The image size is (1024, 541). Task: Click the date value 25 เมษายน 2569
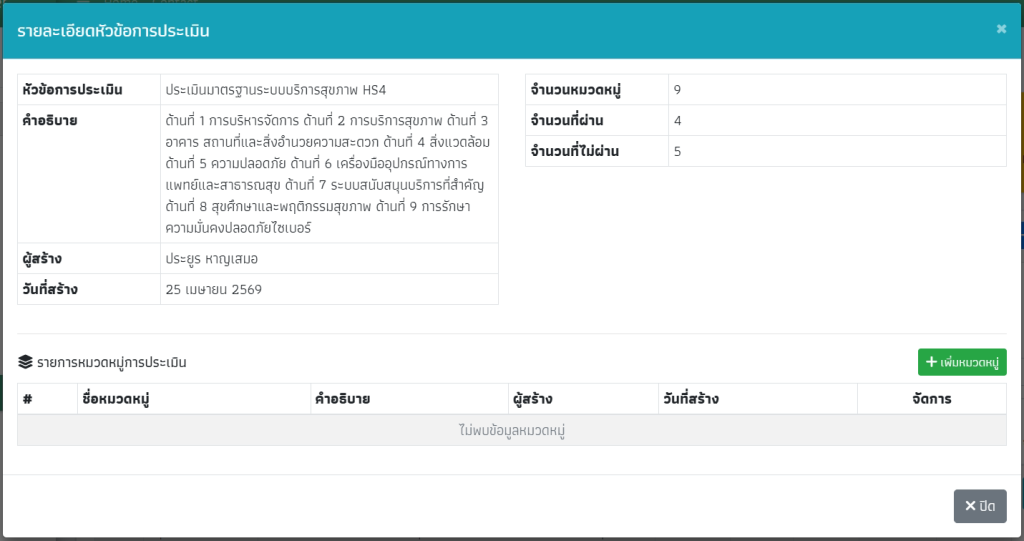click(214, 290)
